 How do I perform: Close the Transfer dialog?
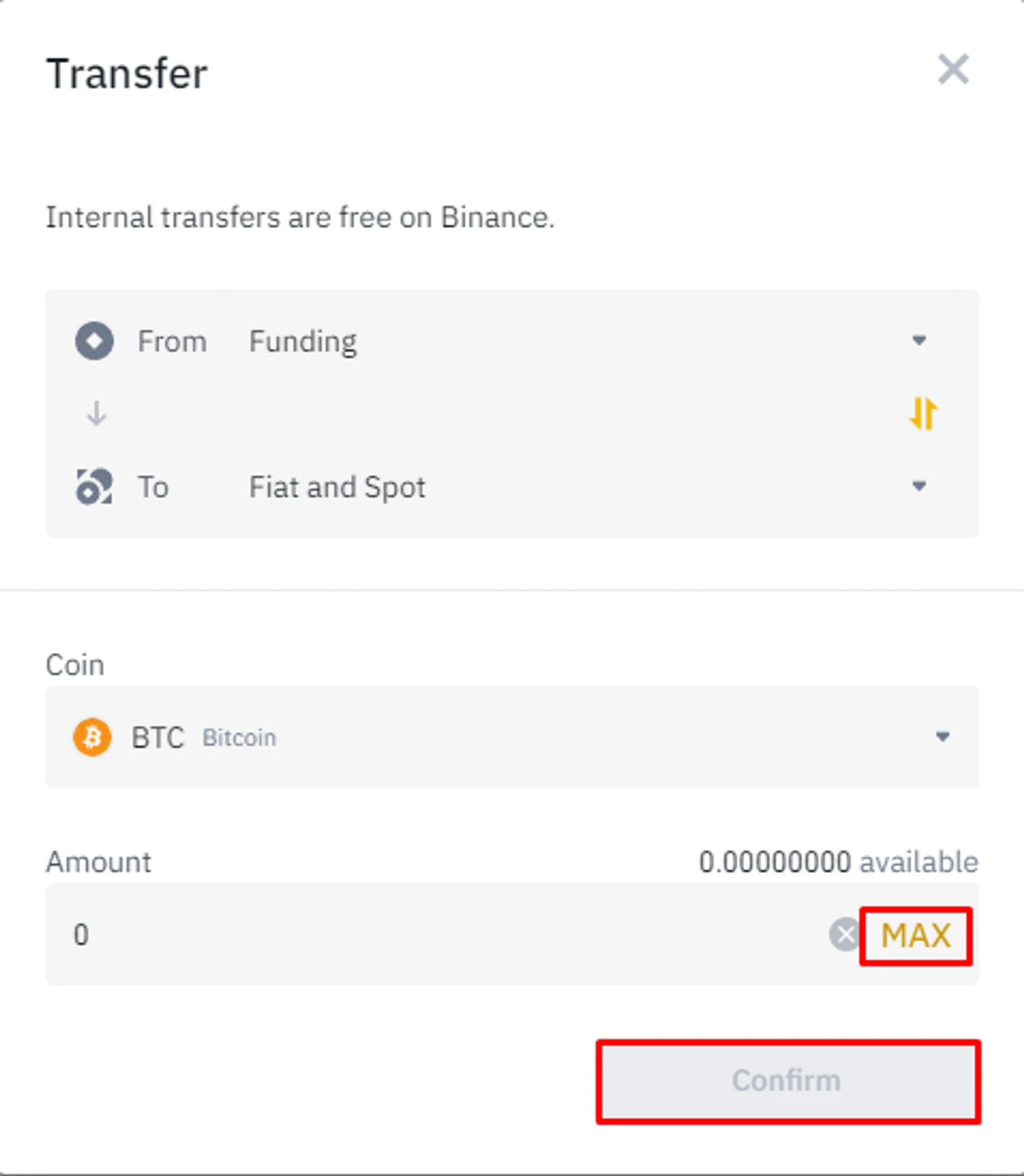pos(953,70)
